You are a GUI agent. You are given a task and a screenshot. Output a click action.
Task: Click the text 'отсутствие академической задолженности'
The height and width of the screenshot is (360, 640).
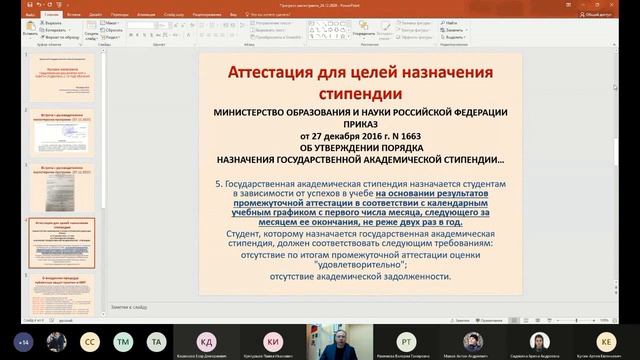pyautogui.click(x=360, y=277)
